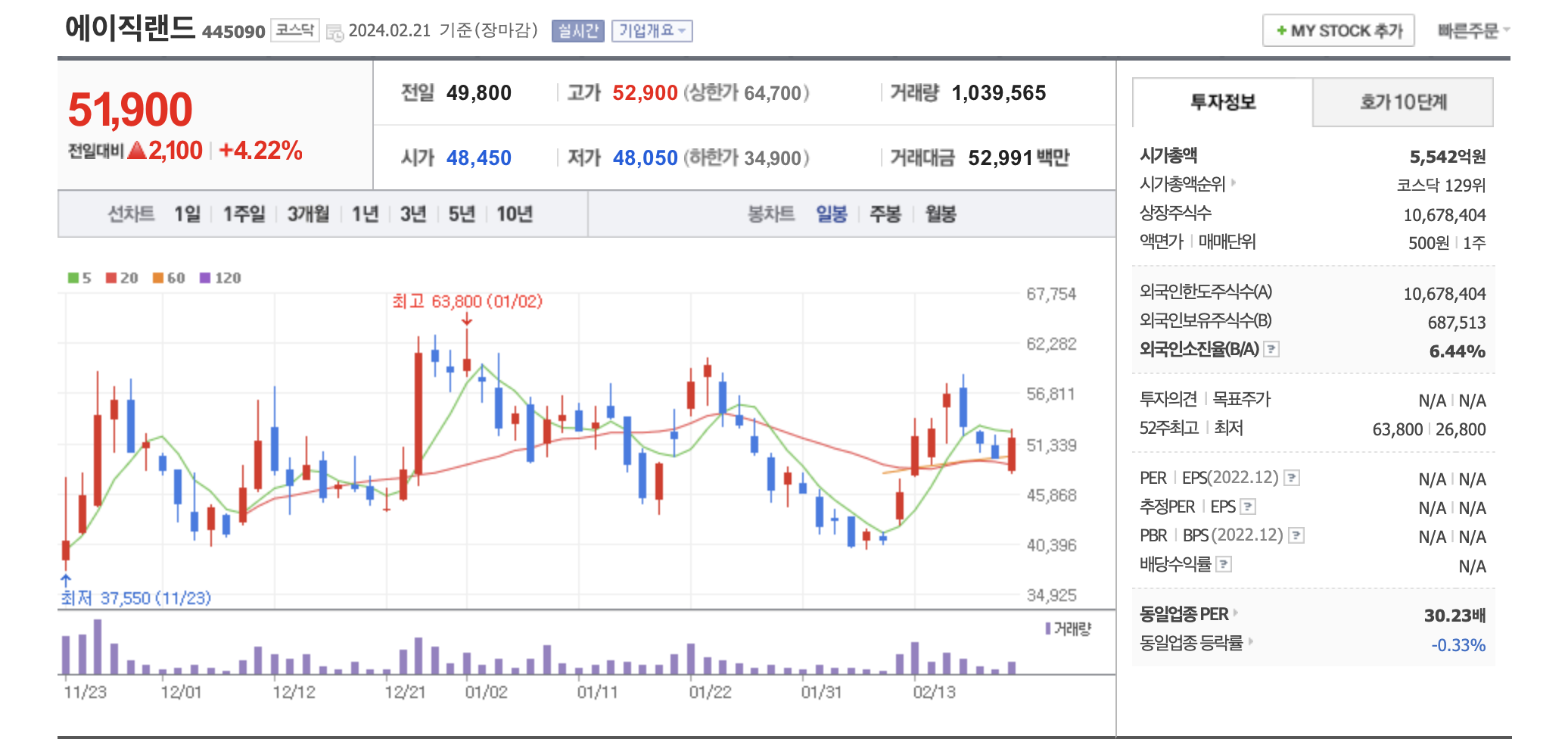Image resolution: width=1568 pixels, height=739 pixels.
Task: Switch to the 호가 10단계 tab
Action: tap(1402, 102)
